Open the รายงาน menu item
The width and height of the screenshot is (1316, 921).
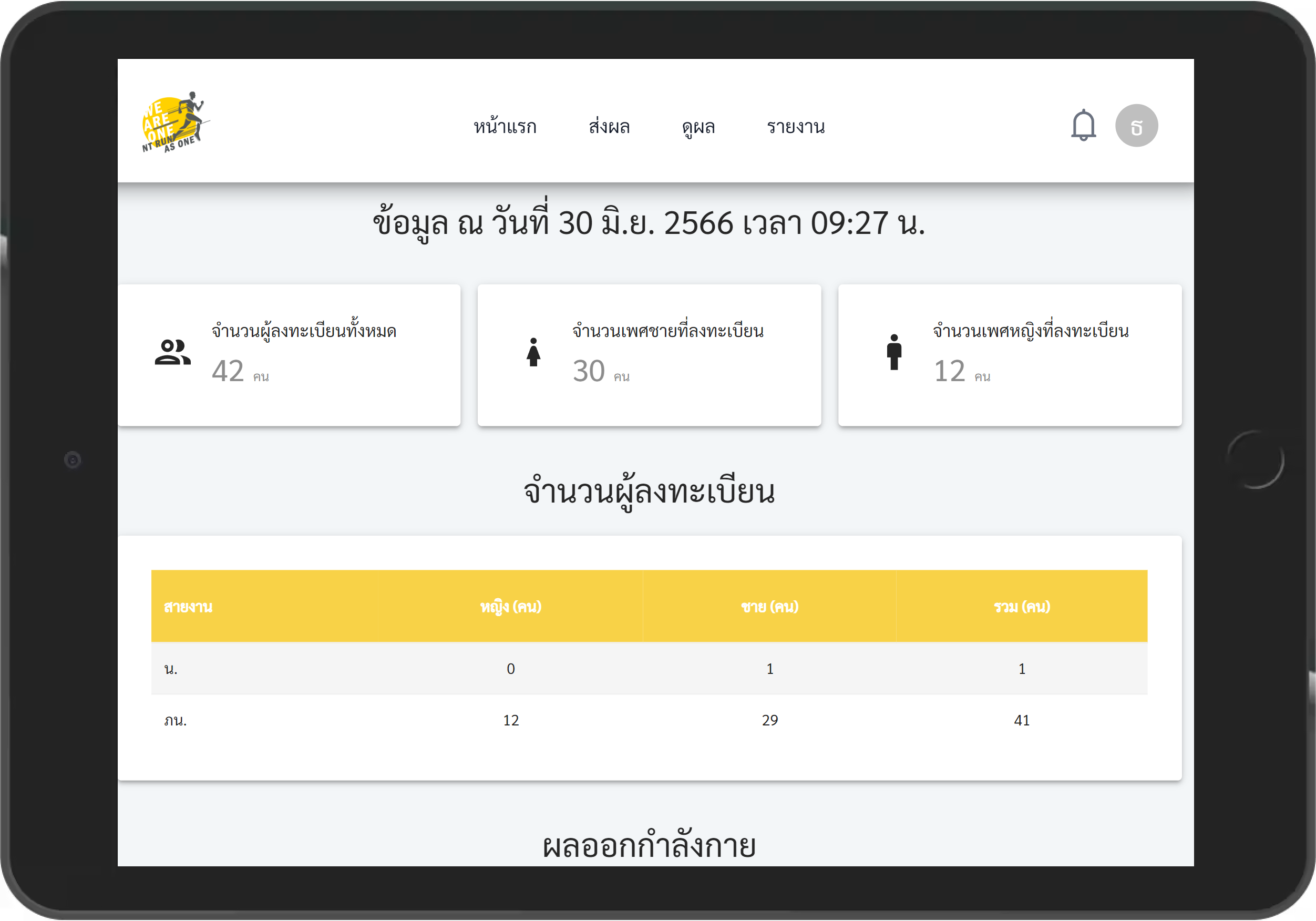coord(796,127)
